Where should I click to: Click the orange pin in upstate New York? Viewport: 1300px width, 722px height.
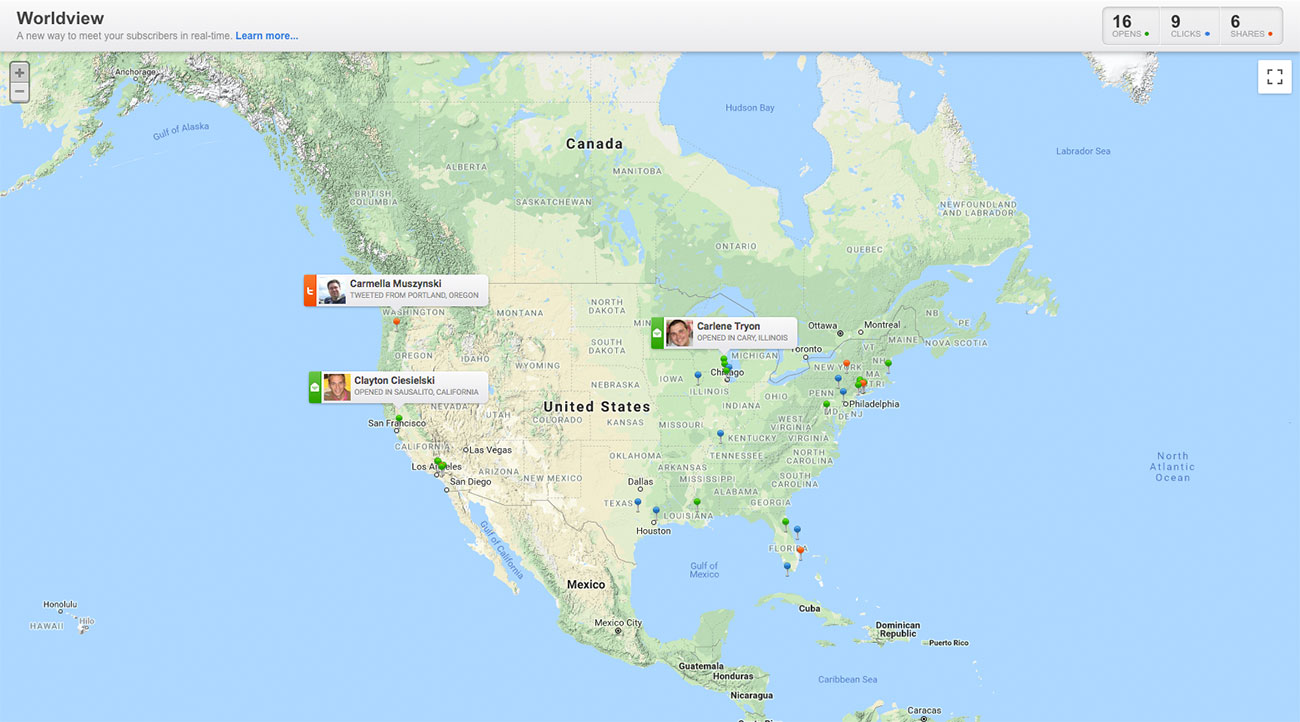click(846, 364)
